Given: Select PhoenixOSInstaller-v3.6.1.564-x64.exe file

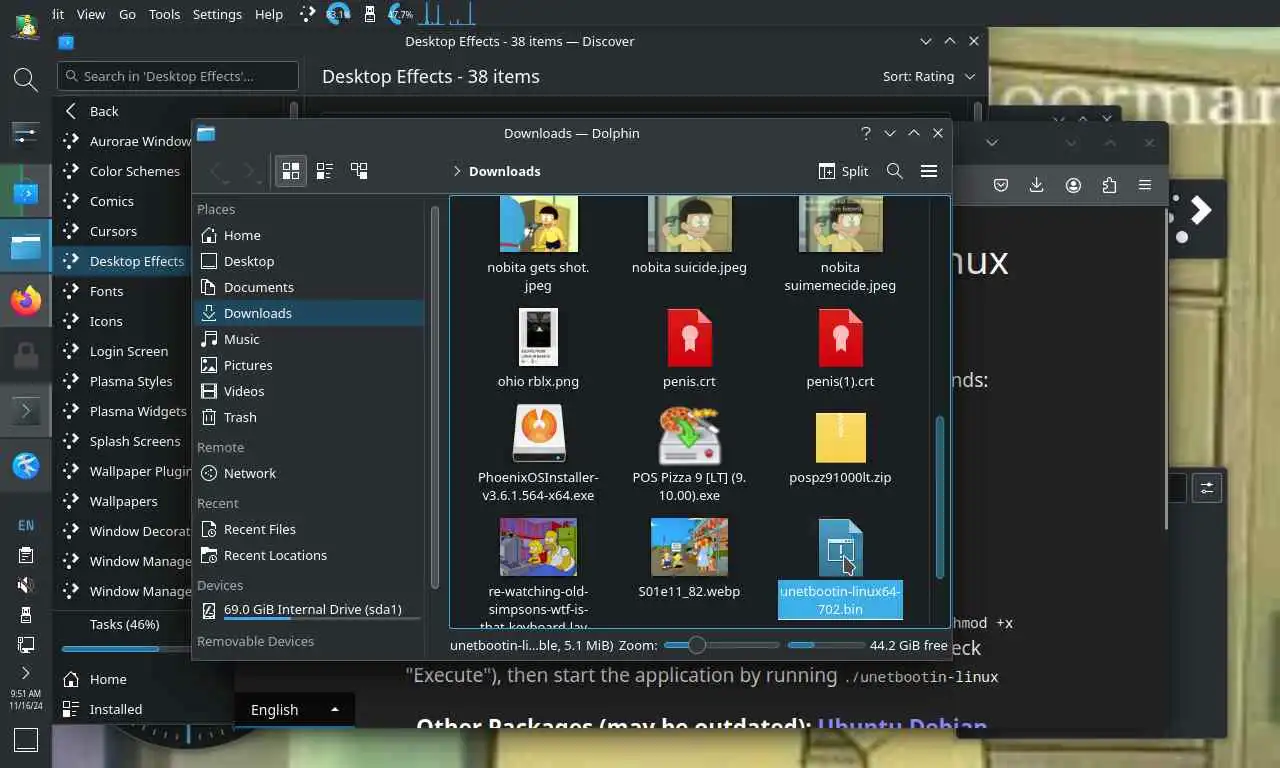Looking at the screenshot, I should click(538, 455).
